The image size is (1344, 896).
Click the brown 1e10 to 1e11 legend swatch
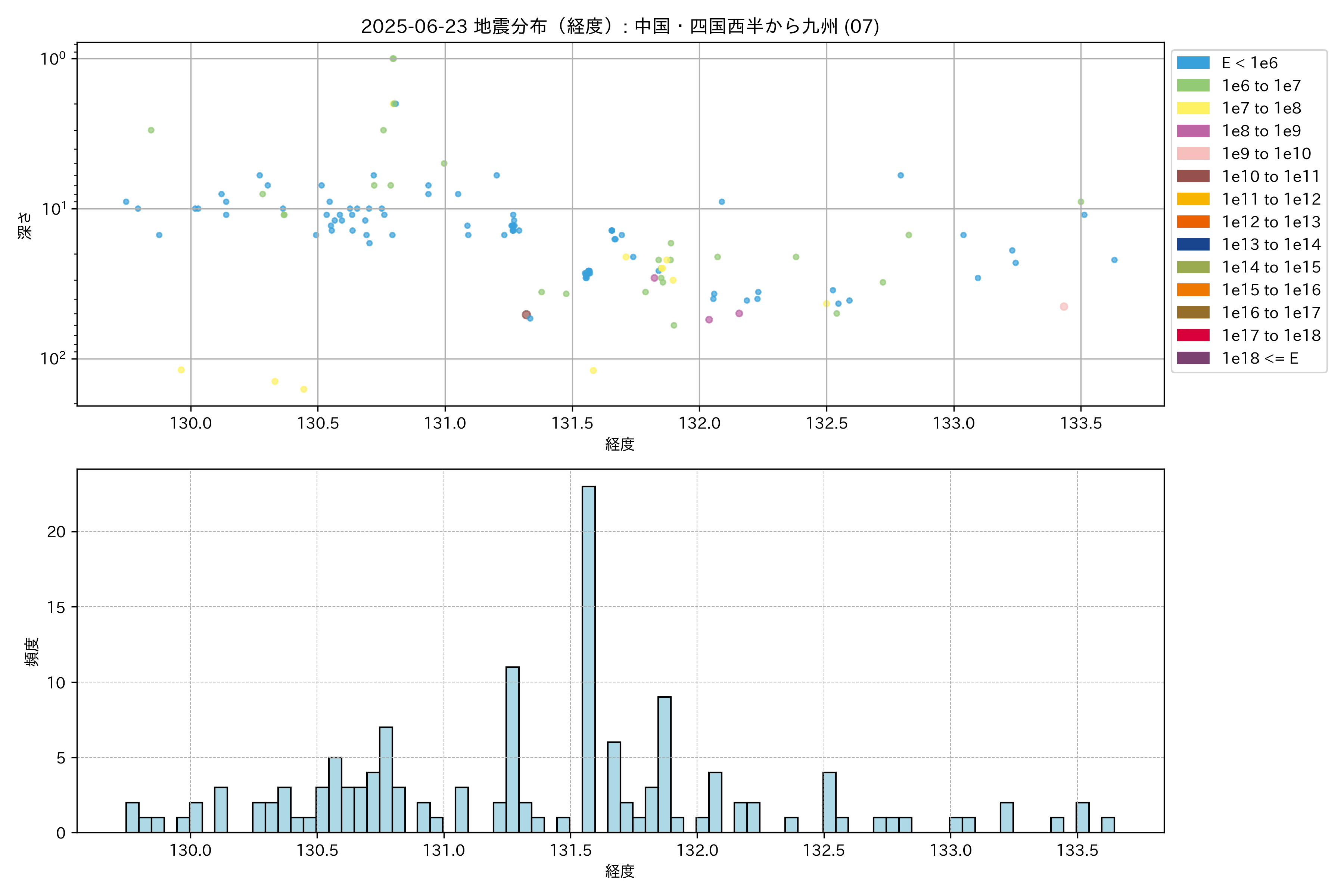(x=1192, y=176)
